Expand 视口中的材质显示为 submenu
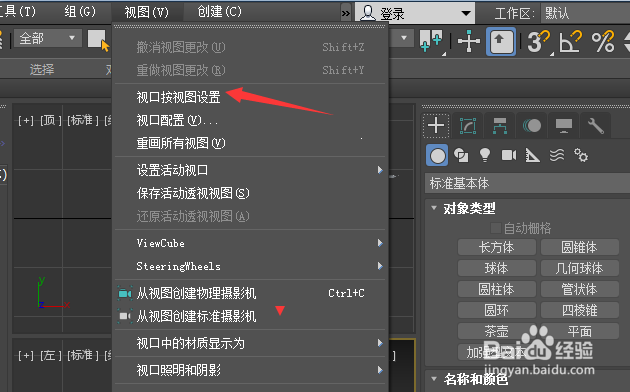 pos(250,343)
